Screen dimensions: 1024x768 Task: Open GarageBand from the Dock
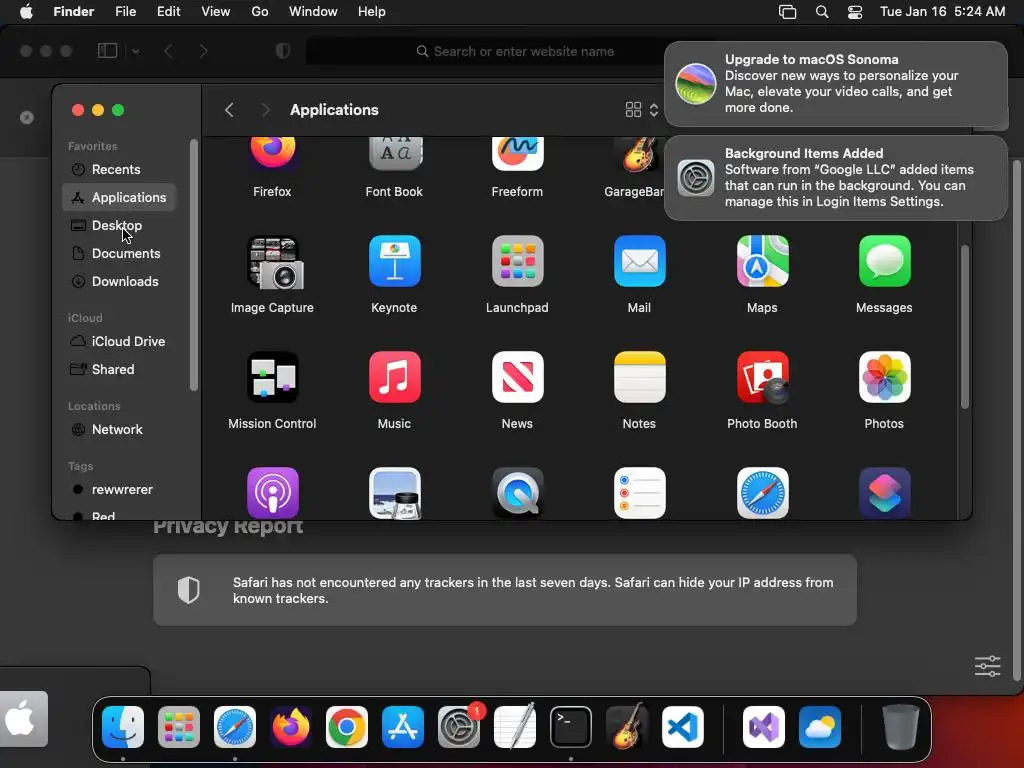626,727
